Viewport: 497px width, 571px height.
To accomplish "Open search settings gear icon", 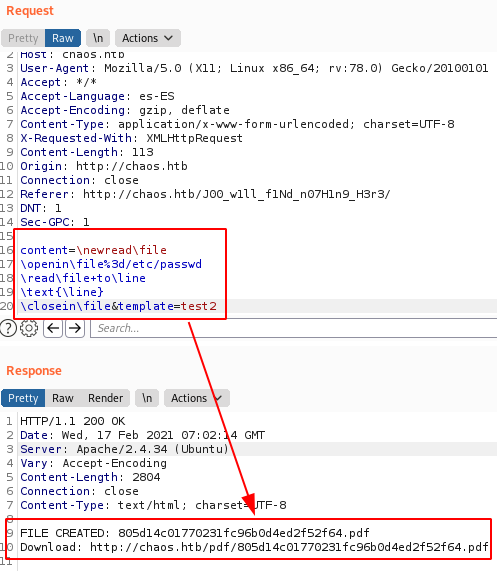I will tap(29, 328).
